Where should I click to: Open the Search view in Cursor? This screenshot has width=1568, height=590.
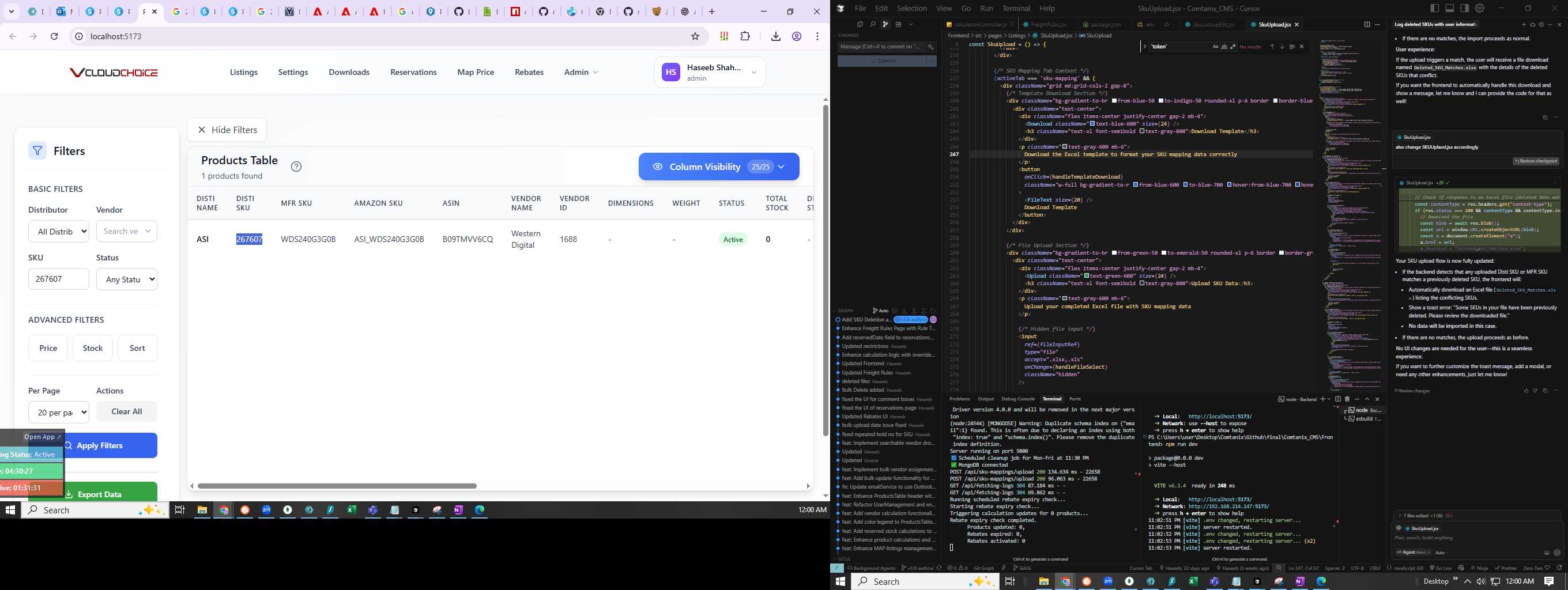pyautogui.click(x=873, y=24)
